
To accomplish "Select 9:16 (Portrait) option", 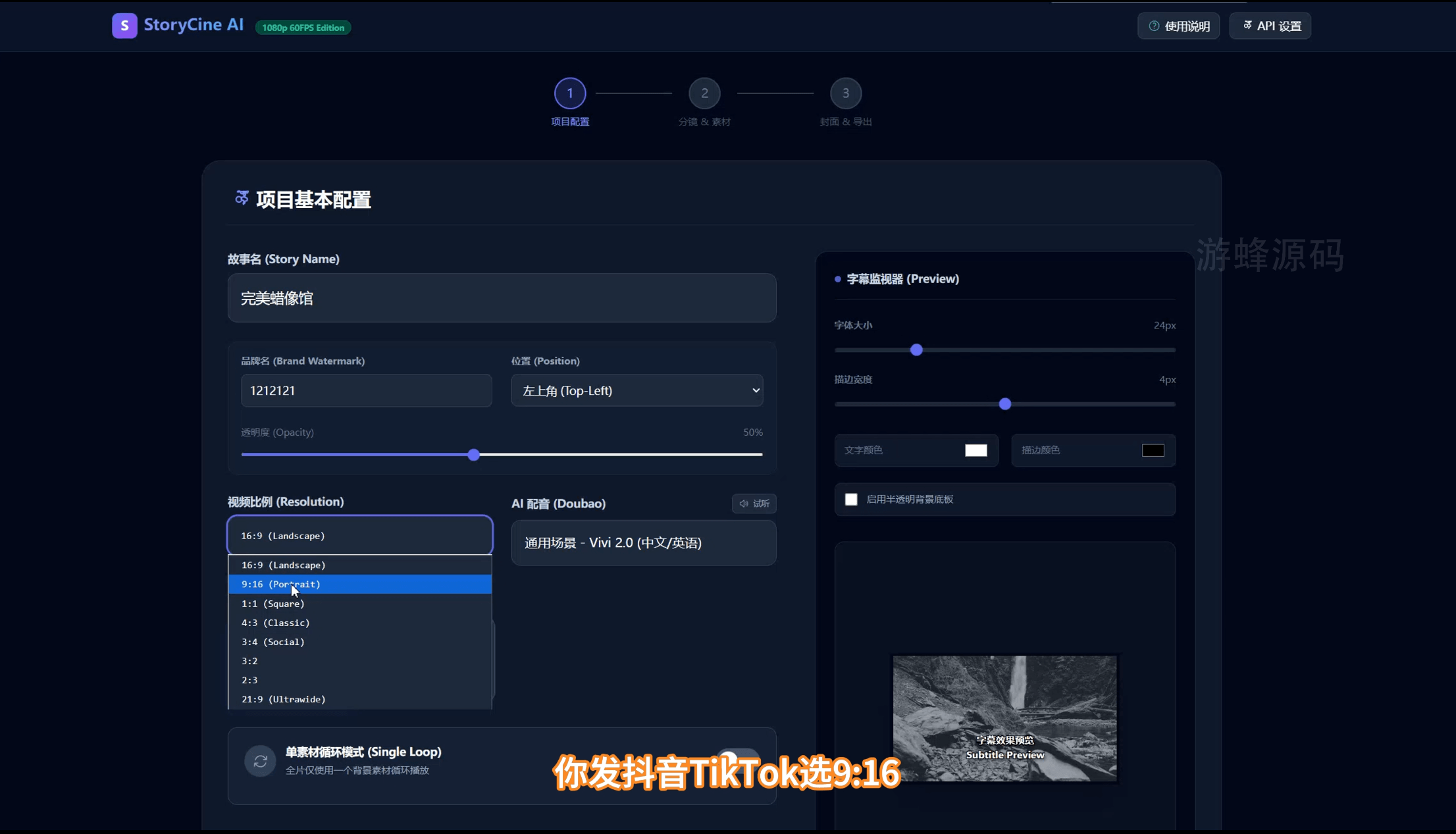I will coord(360,585).
